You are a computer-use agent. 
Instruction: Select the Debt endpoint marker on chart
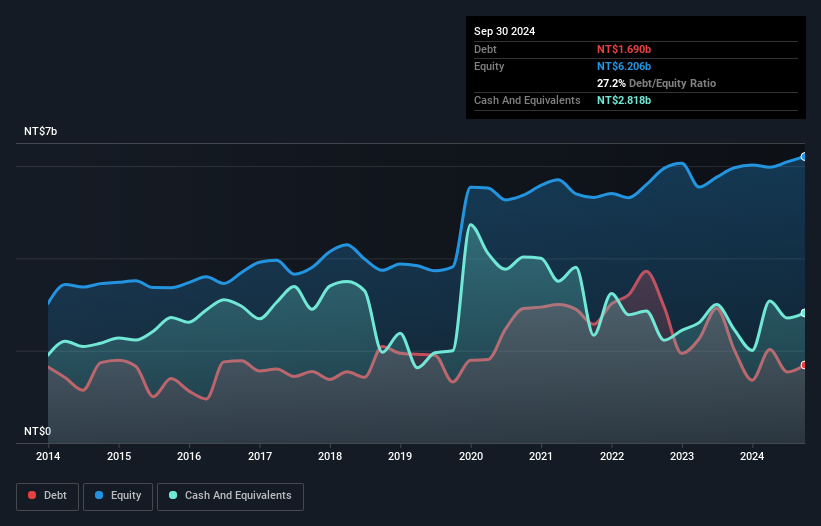pyautogui.click(x=804, y=365)
